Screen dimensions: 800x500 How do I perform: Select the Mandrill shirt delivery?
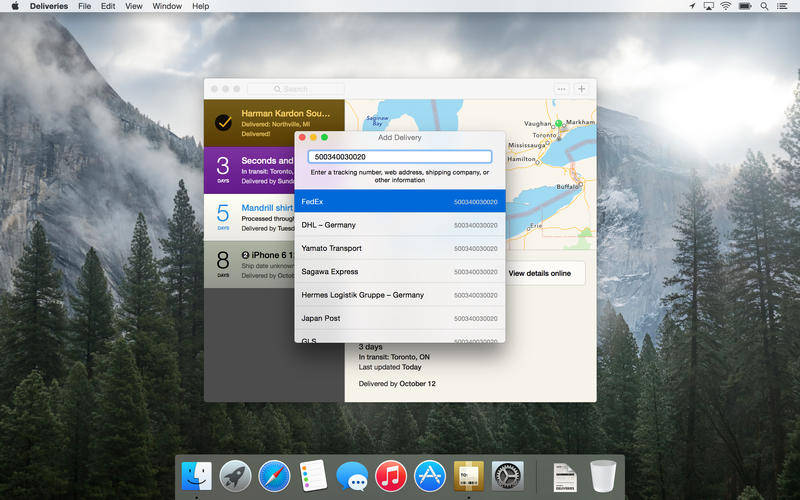point(249,217)
